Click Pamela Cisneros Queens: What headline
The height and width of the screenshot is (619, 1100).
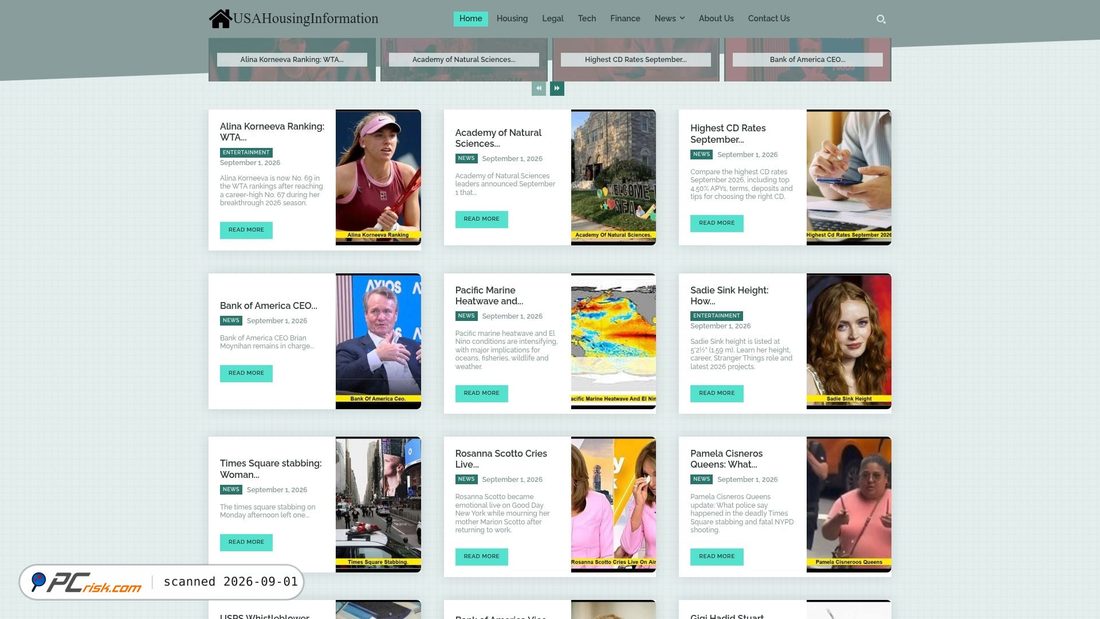click(x=727, y=459)
